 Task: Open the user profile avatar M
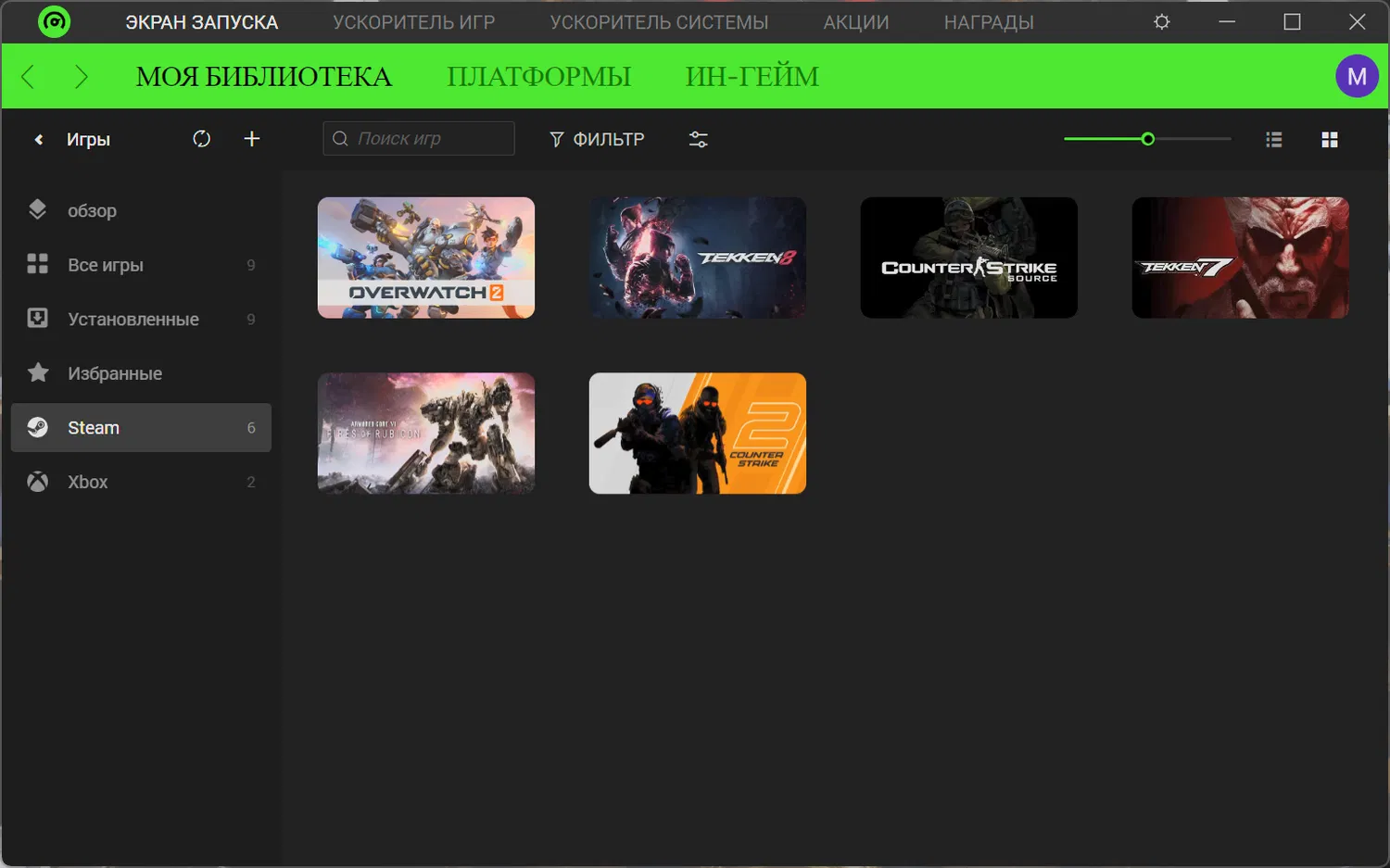click(1357, 76)
